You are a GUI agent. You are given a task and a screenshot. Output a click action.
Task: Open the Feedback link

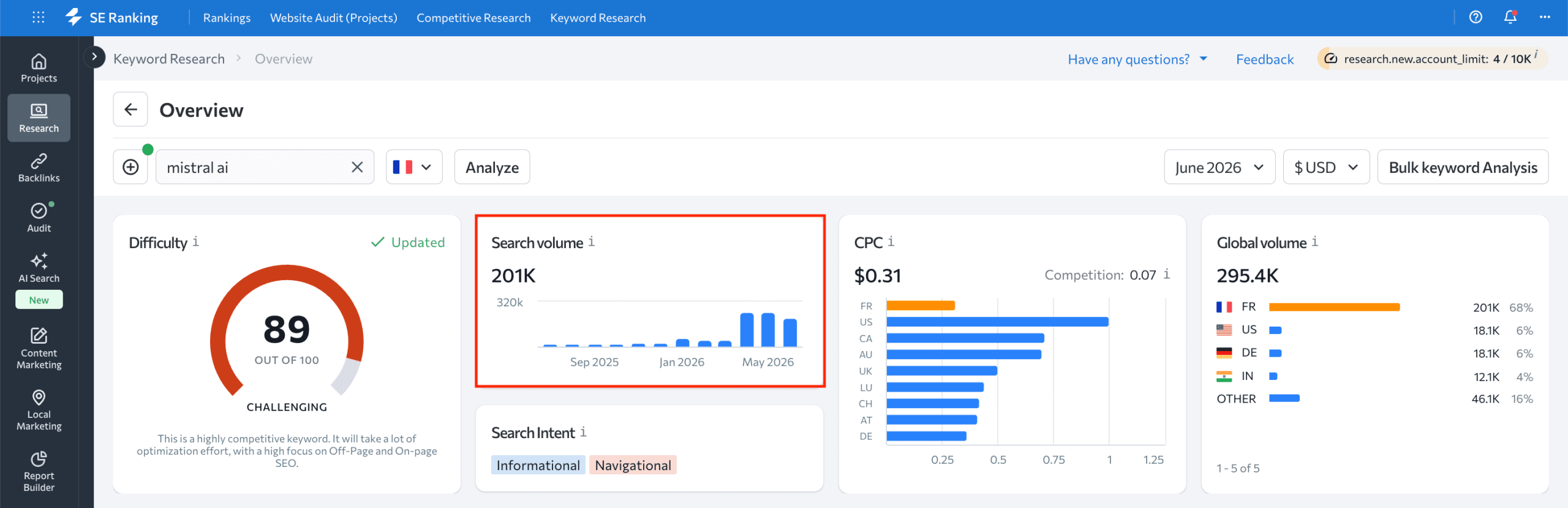tap(1265, 59)
